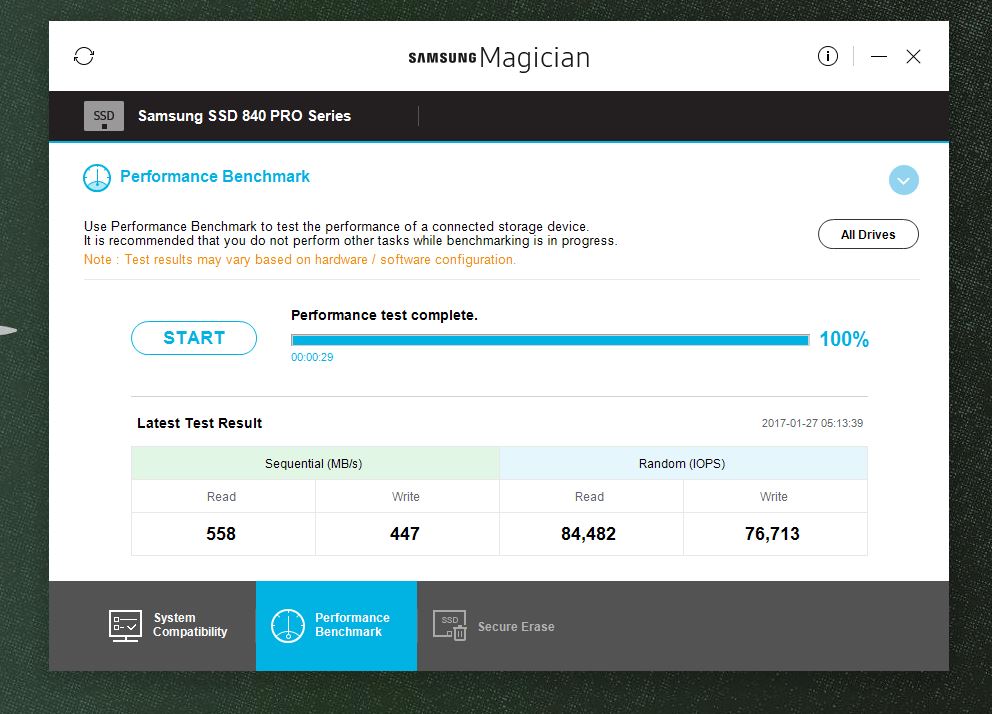Switch to the Performance Benchmark bottom tab

point(337,625)
